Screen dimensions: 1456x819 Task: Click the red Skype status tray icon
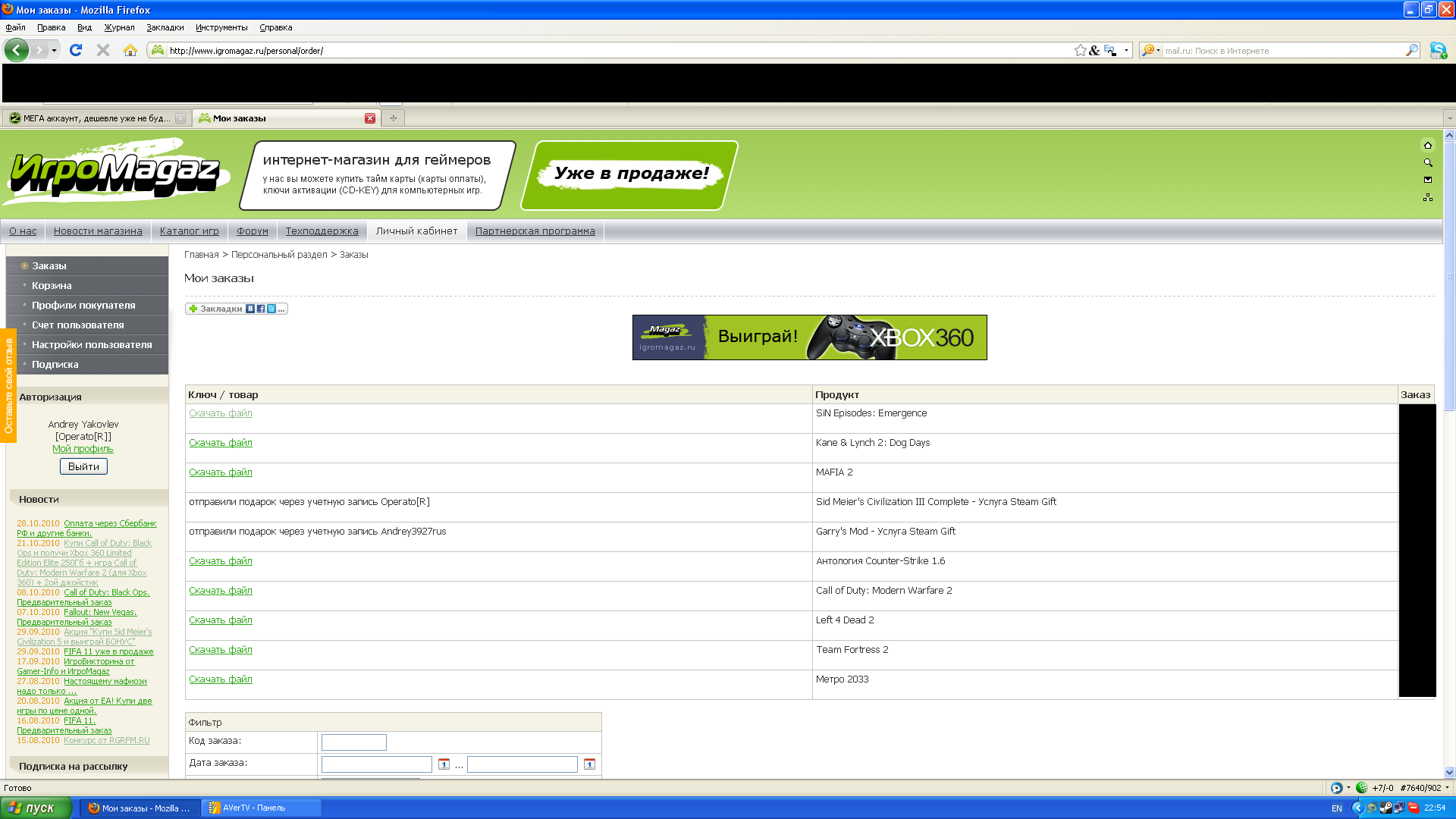point(1413,808)
